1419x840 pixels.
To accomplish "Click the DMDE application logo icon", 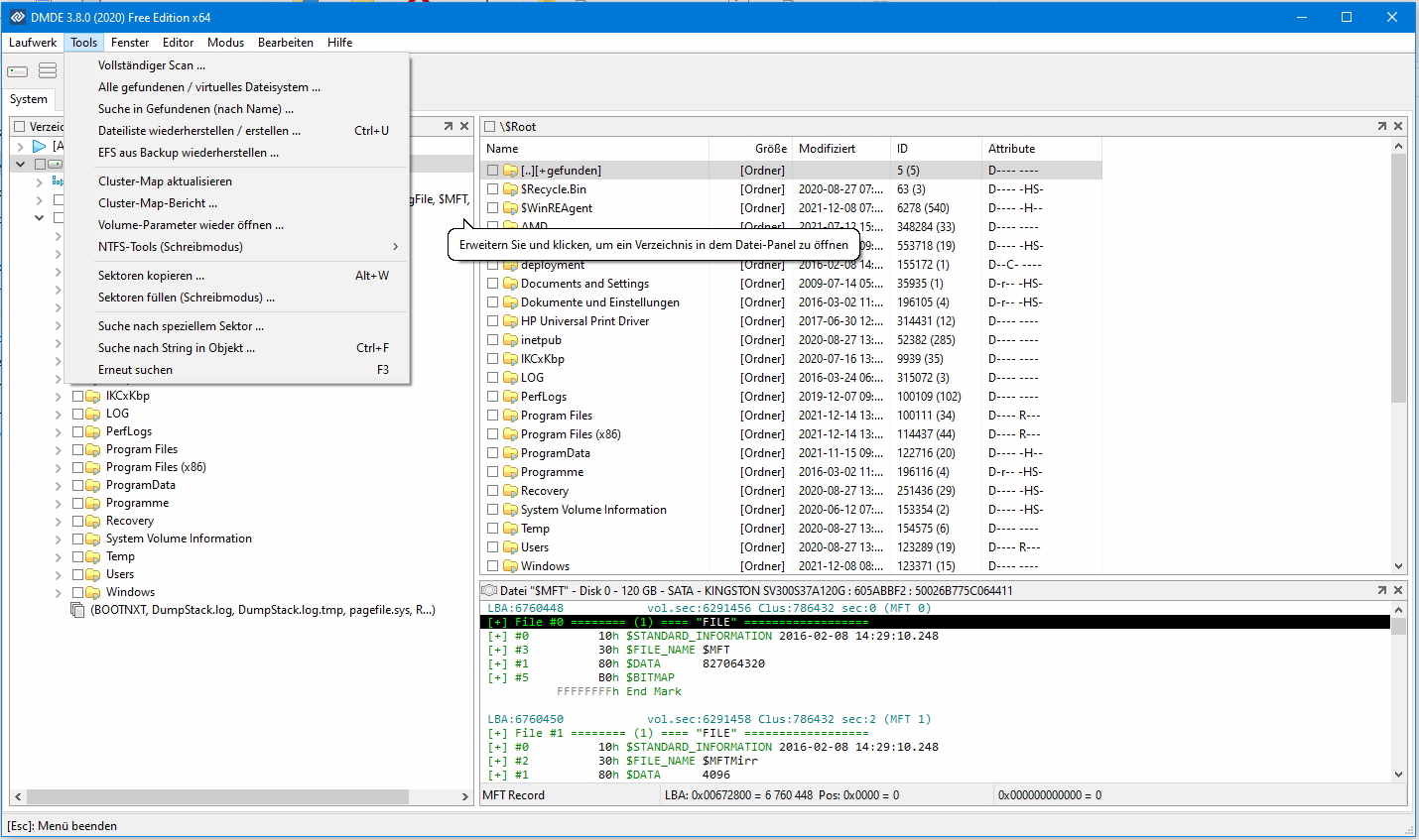I will (x=17, y=17).
